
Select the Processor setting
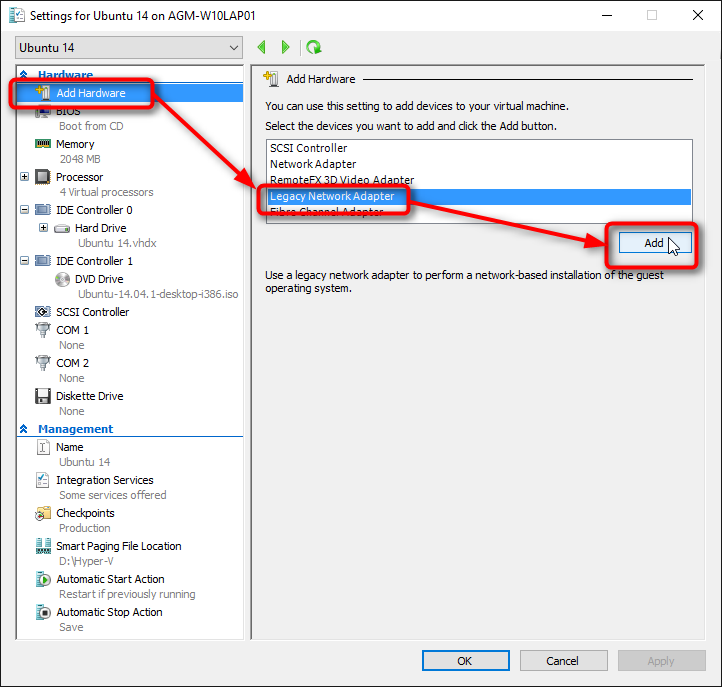(80, 177)
